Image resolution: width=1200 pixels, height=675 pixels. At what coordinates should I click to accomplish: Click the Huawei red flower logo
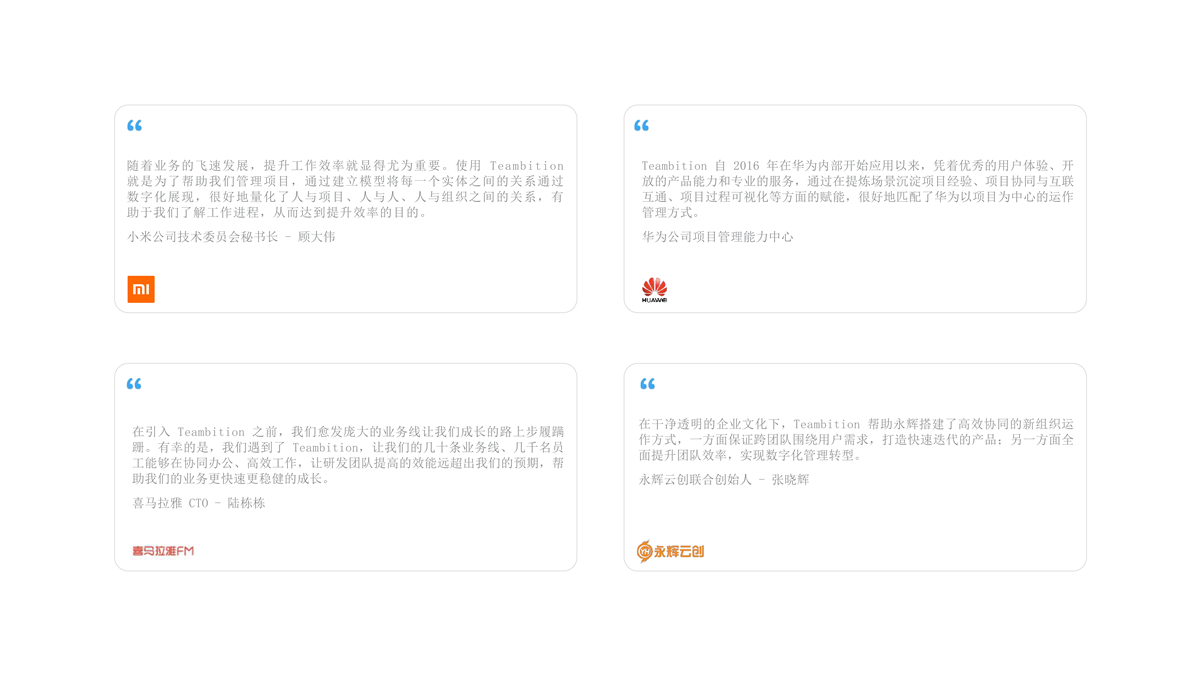[x=654, y=290]
